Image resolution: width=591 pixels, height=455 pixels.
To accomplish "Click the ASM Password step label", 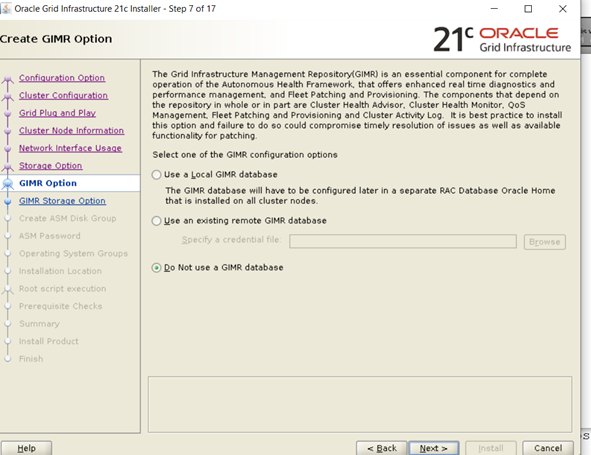I will [50, 236].
